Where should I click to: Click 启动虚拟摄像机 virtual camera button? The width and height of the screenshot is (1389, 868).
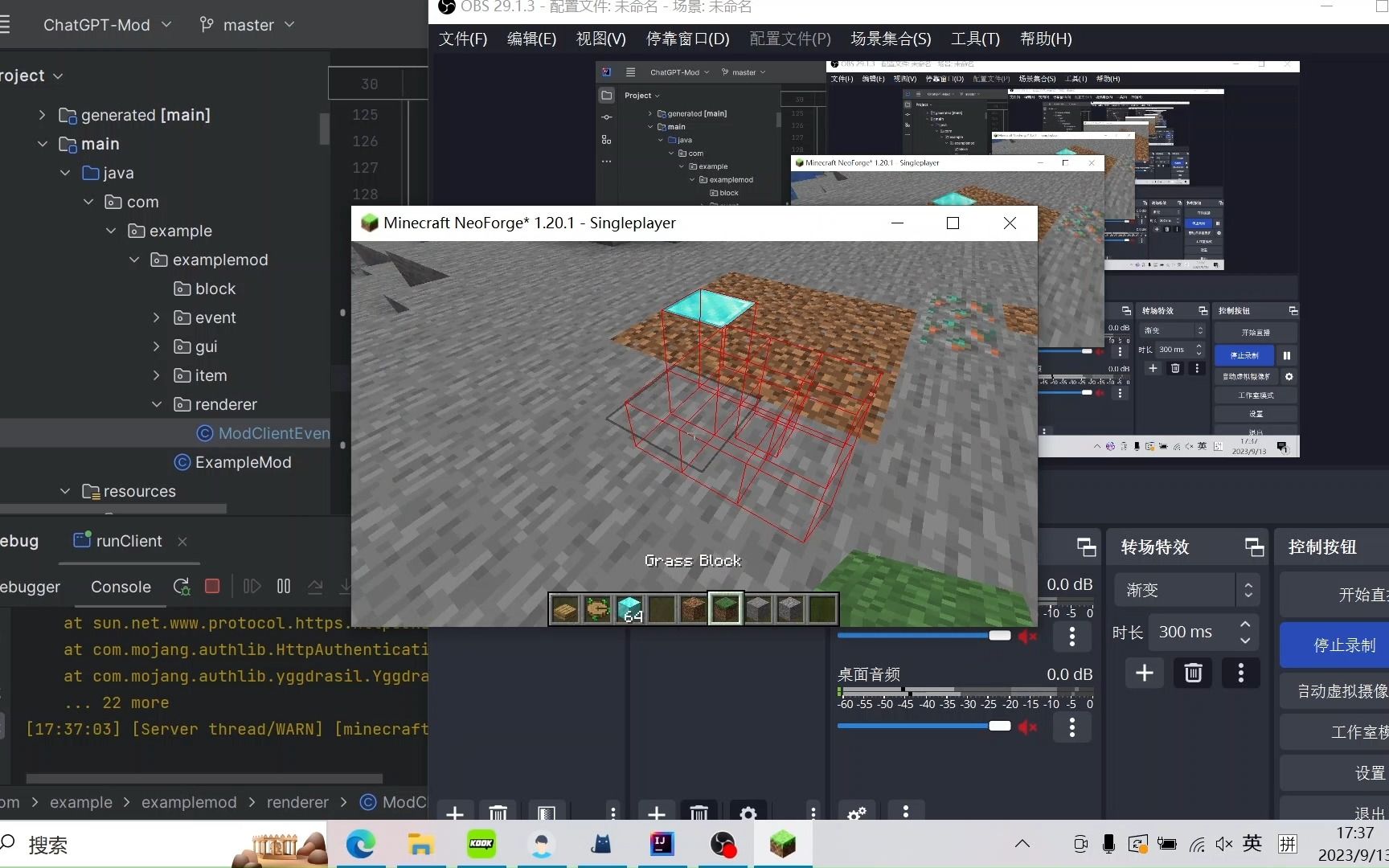point(1336,691)
